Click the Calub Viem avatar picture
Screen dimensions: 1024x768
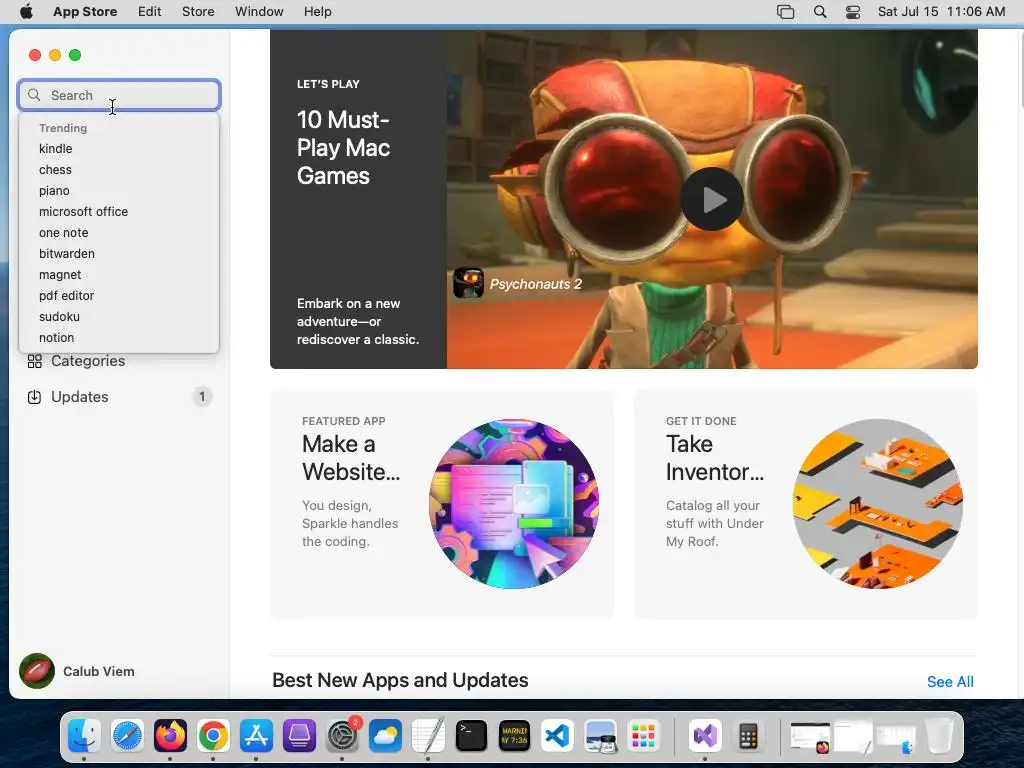(x=37, y=671)
